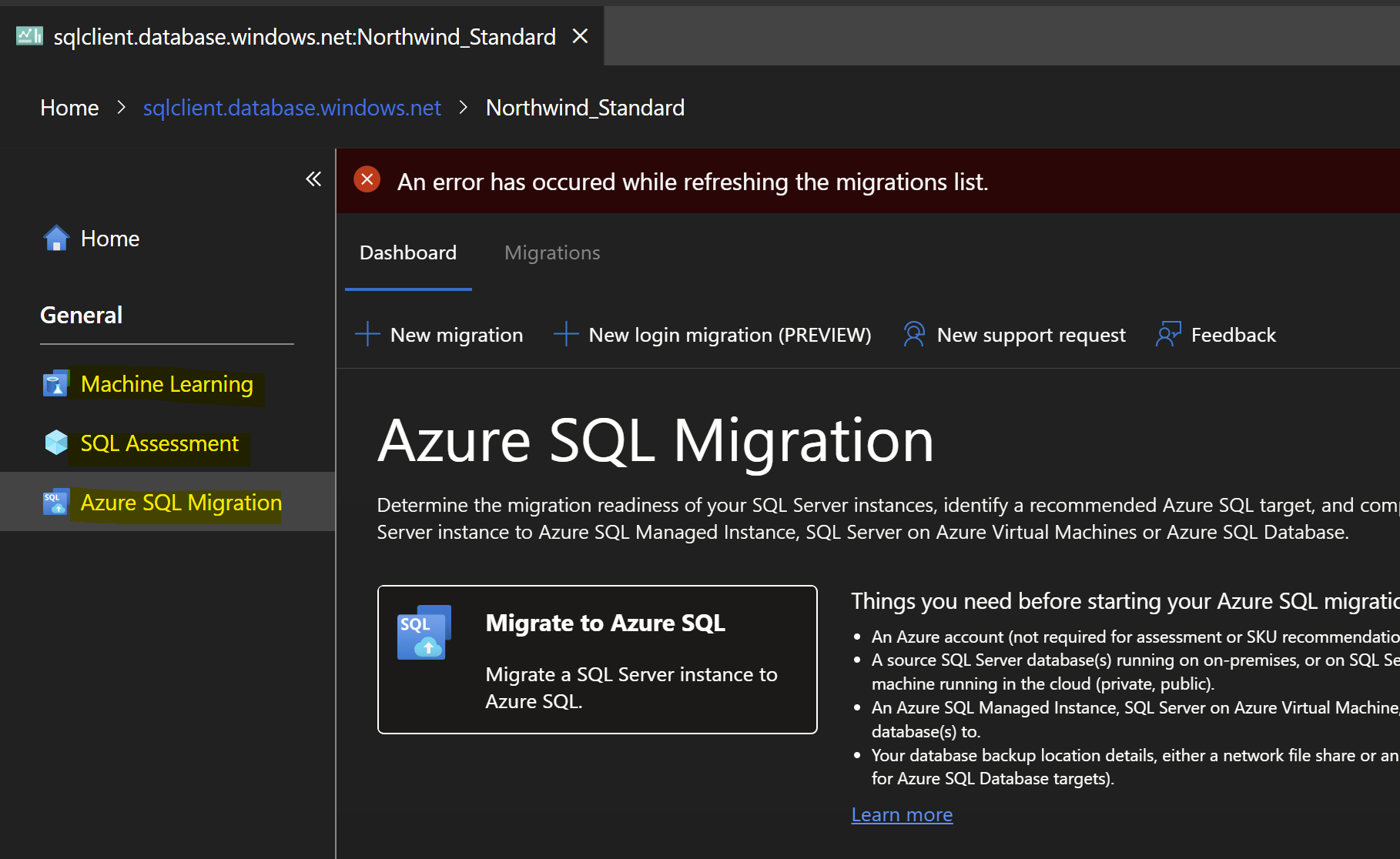1400x859 pixels.
Task: Click the plus icon next to New migration
Action: click(367, 334)
